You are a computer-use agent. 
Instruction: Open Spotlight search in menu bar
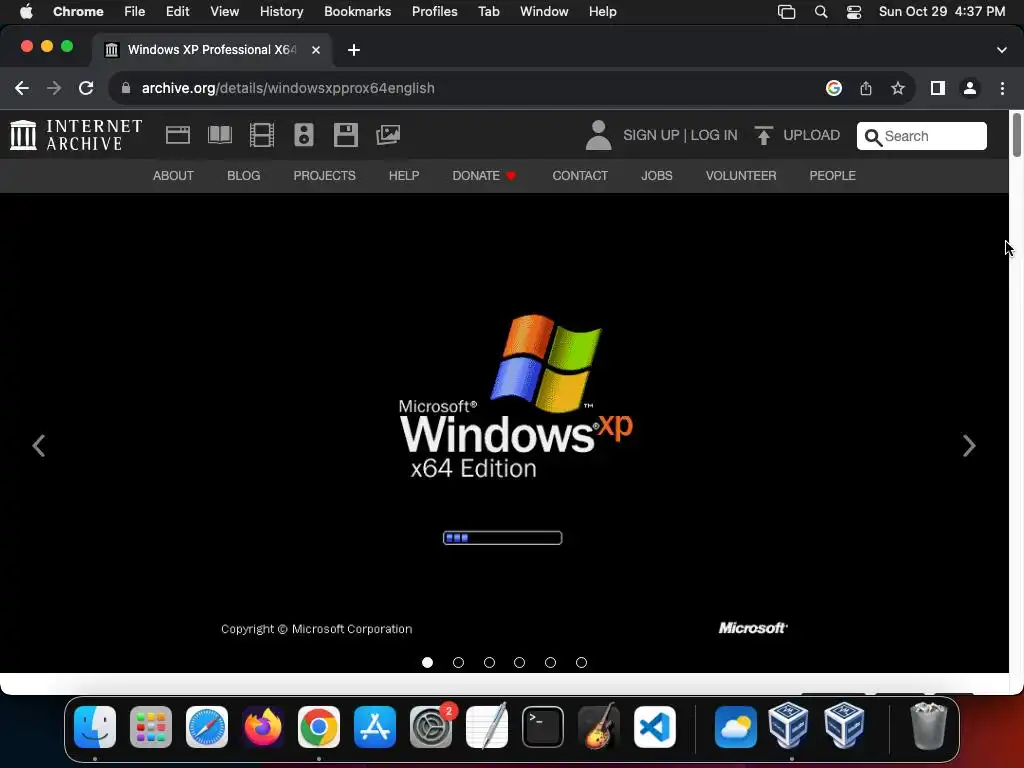(821, 12)
